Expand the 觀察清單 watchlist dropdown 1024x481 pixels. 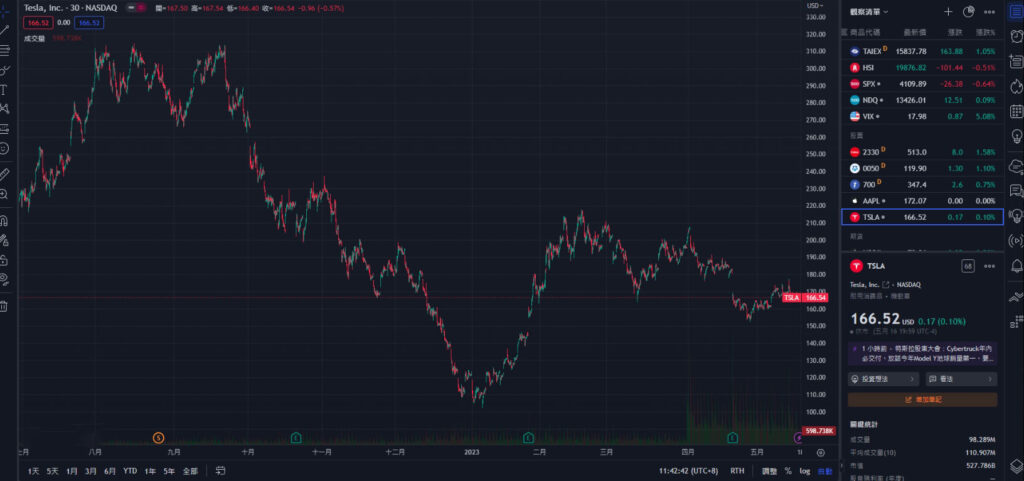click(x=869, y=12)
